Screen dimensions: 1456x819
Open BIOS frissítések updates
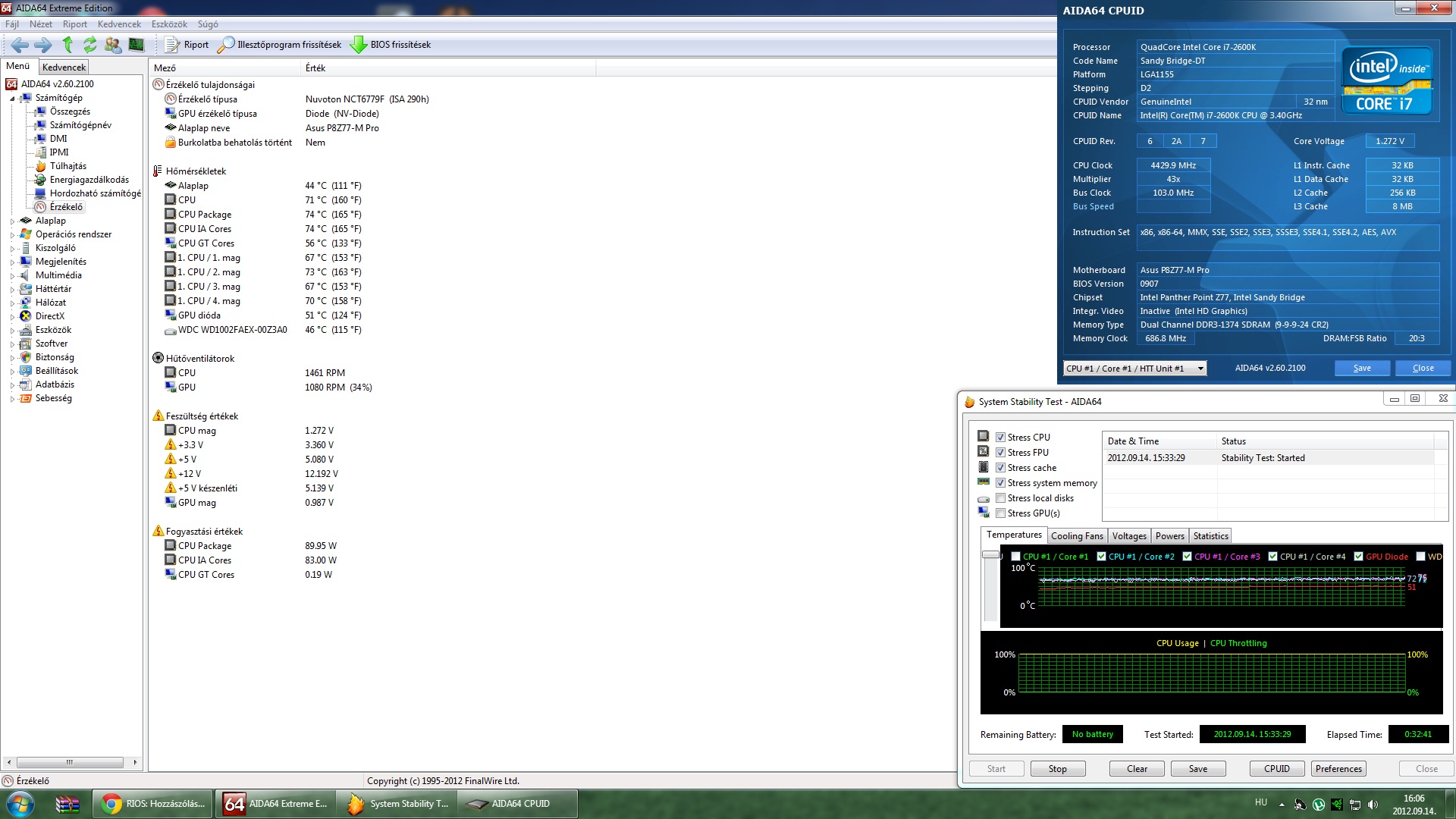coord(391,45)
